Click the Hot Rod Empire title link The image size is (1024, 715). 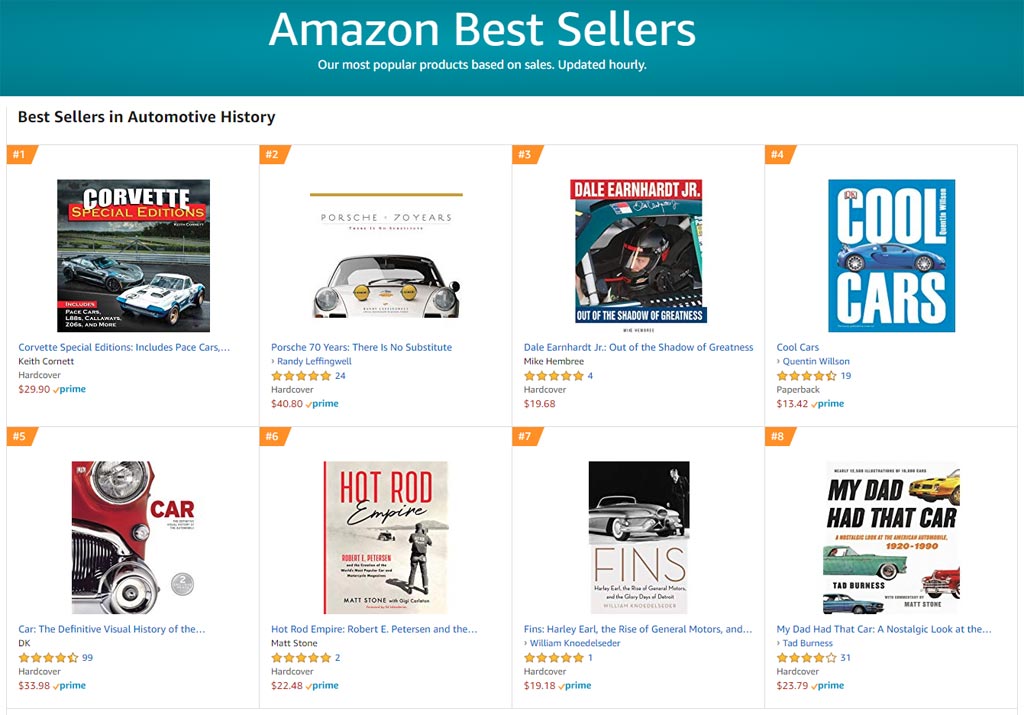point(374,629)
